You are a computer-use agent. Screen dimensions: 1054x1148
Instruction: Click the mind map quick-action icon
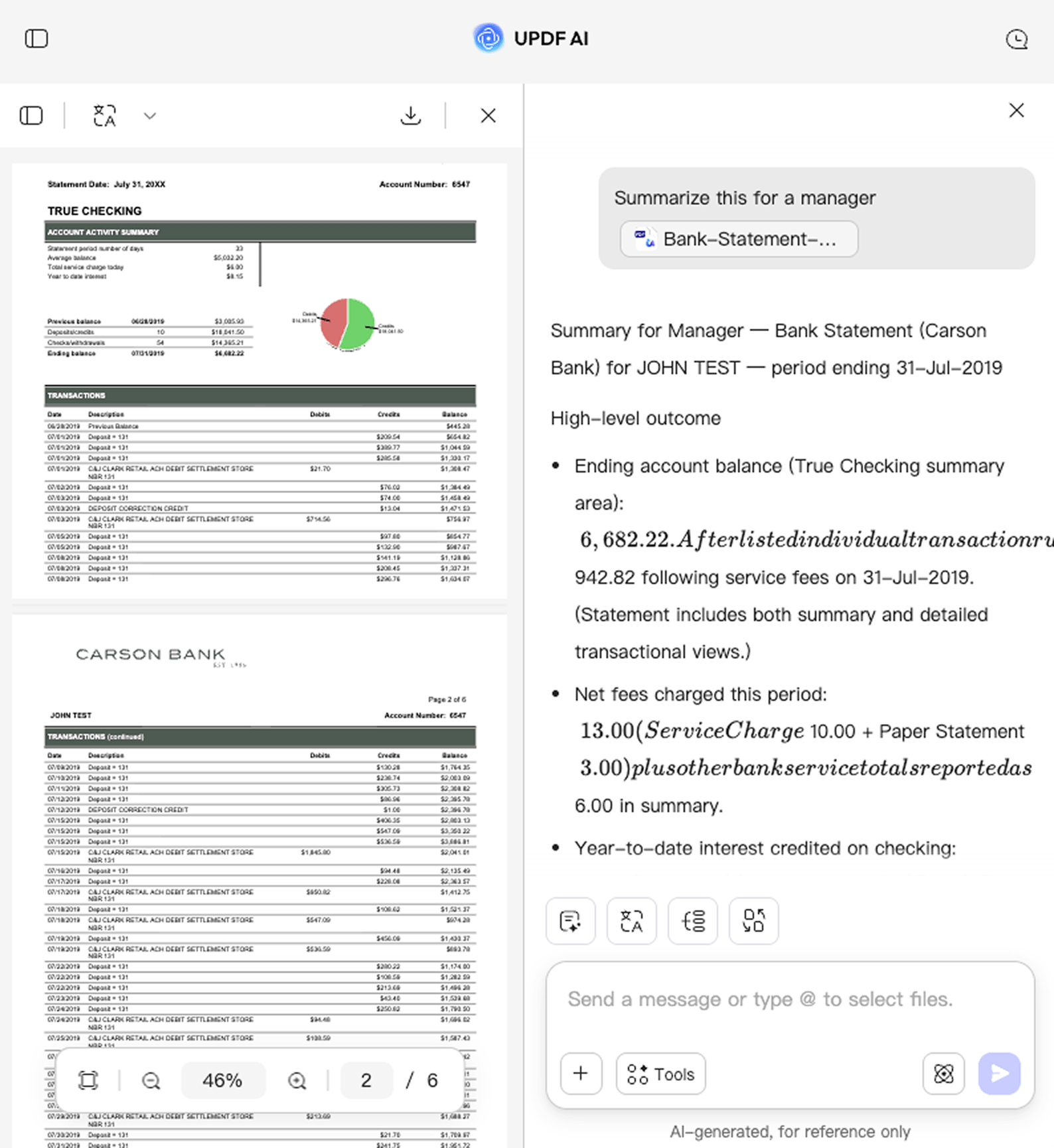pos(693,921)
